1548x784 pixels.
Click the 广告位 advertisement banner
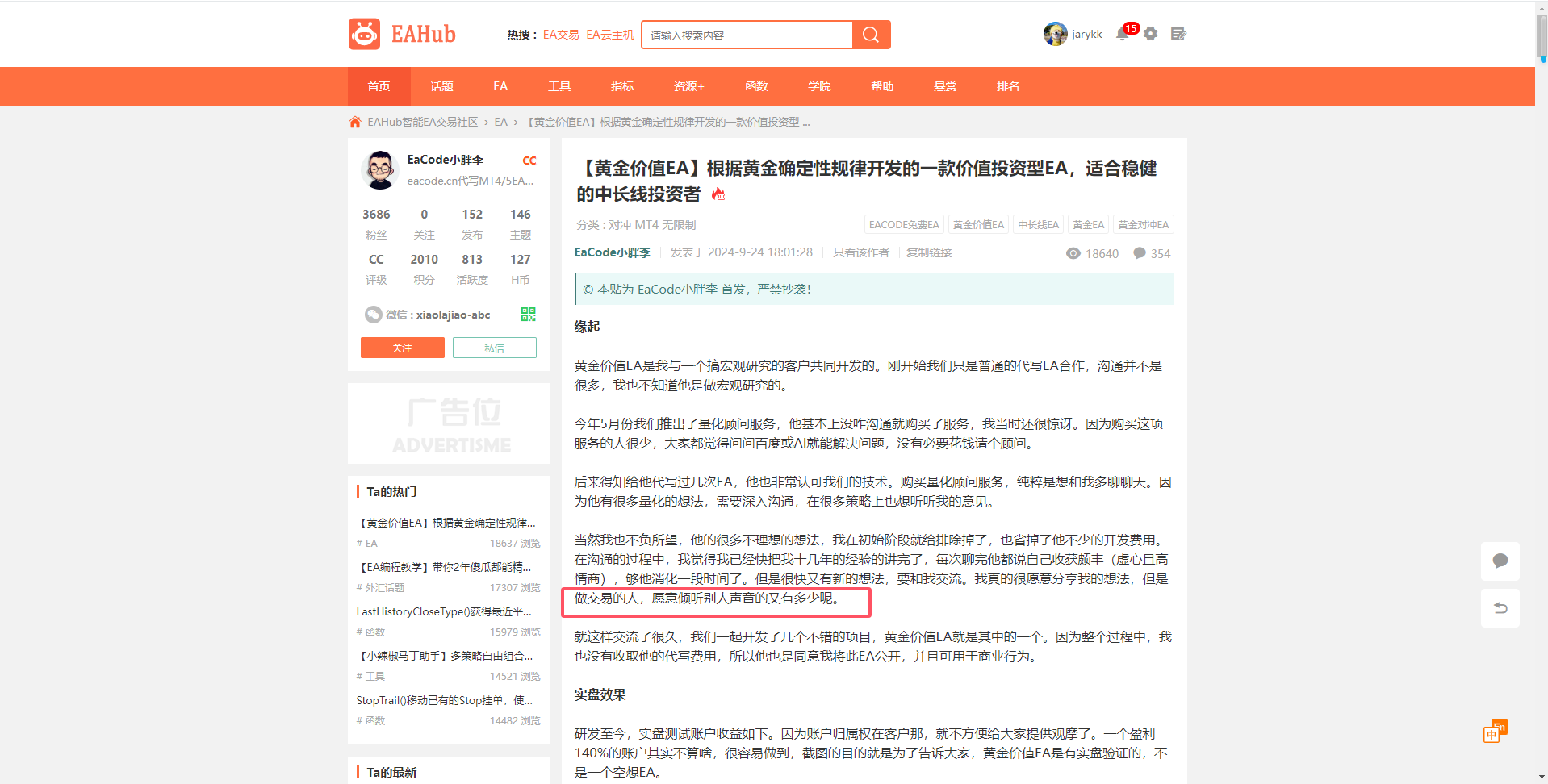click(449, 423)
